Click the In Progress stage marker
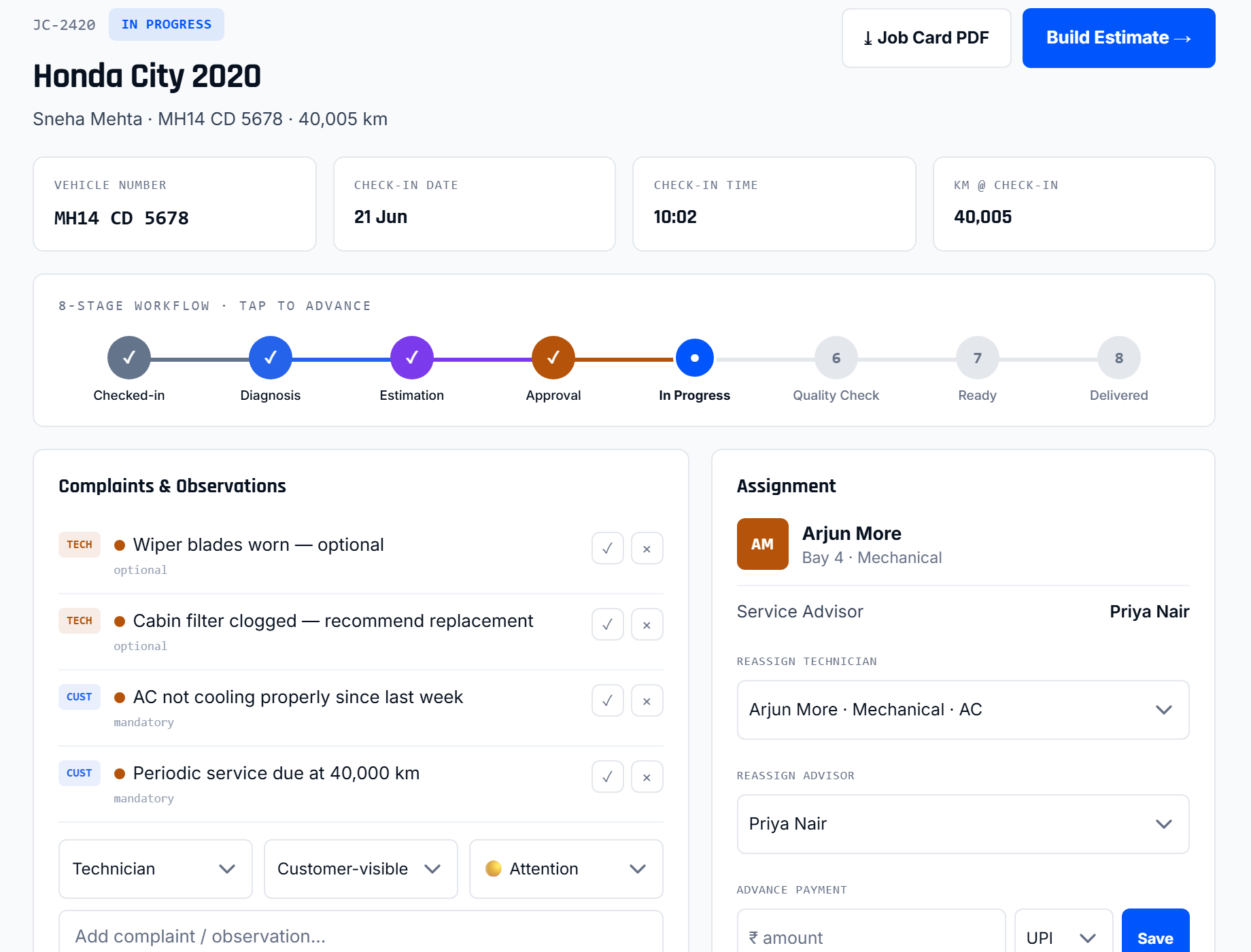 [695, 358]
